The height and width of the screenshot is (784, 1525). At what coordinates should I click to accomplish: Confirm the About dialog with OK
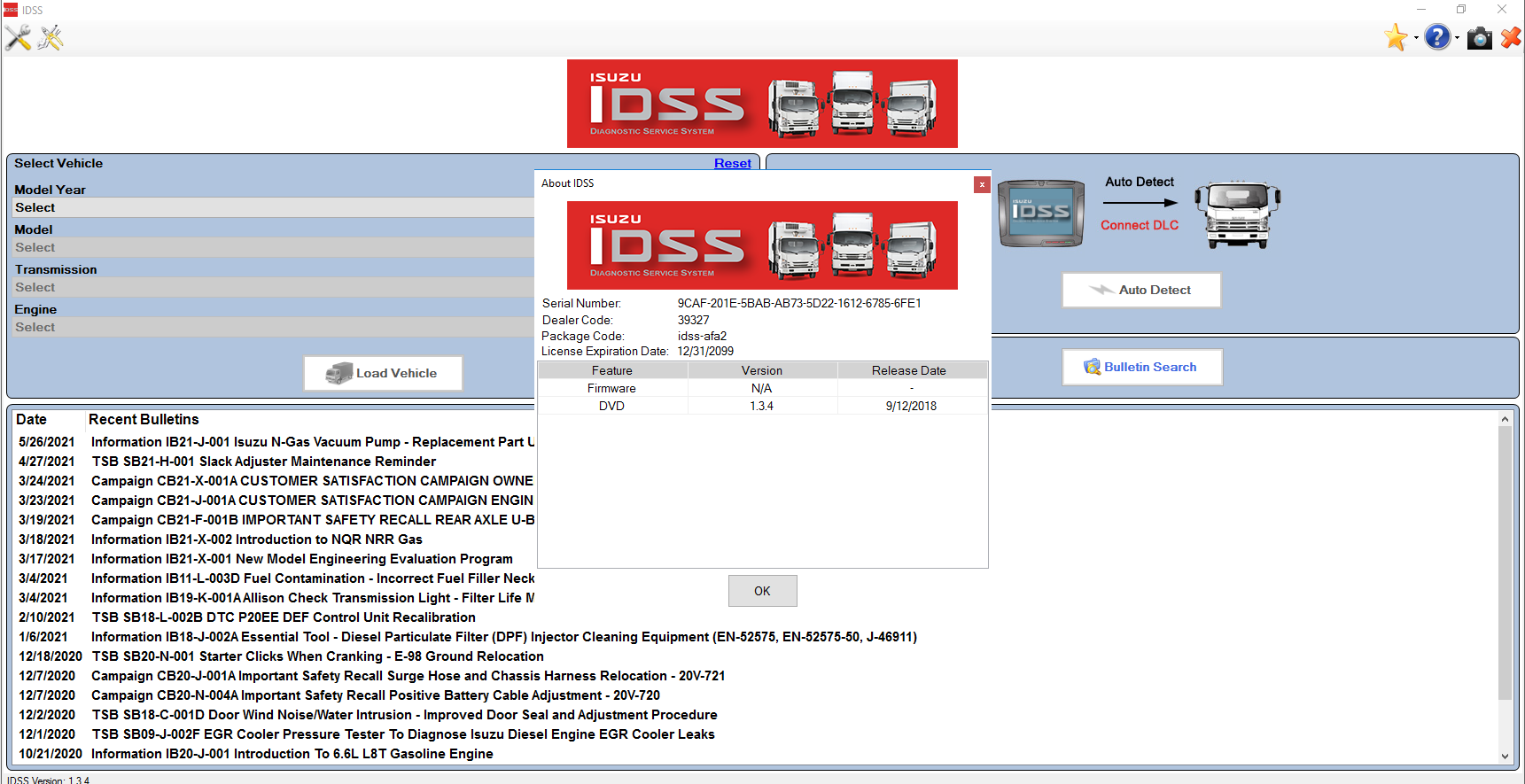pyautogui.click(x=762, y=591)
